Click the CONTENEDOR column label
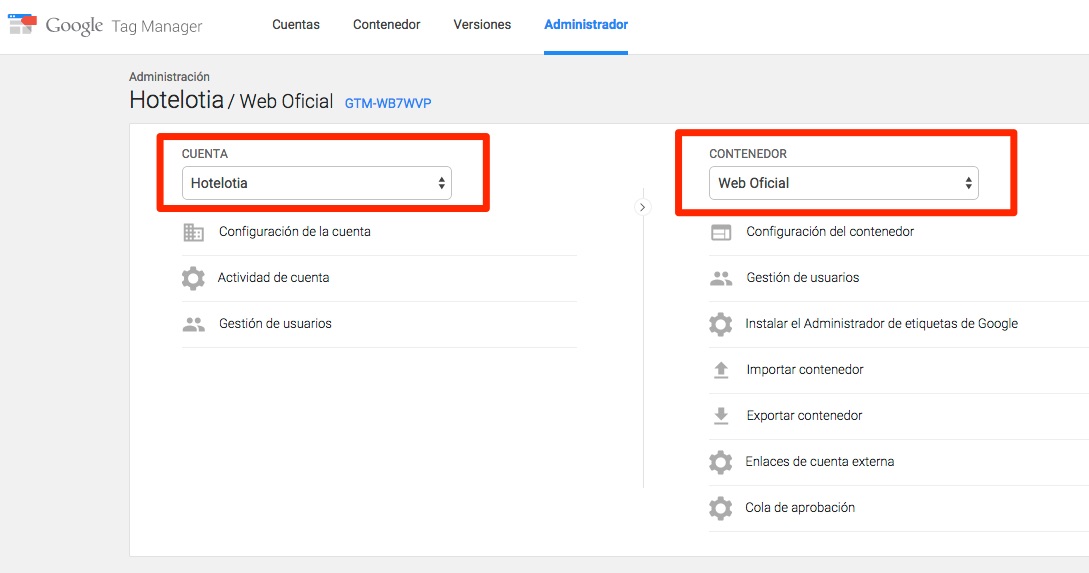 (x=748, y=153)
